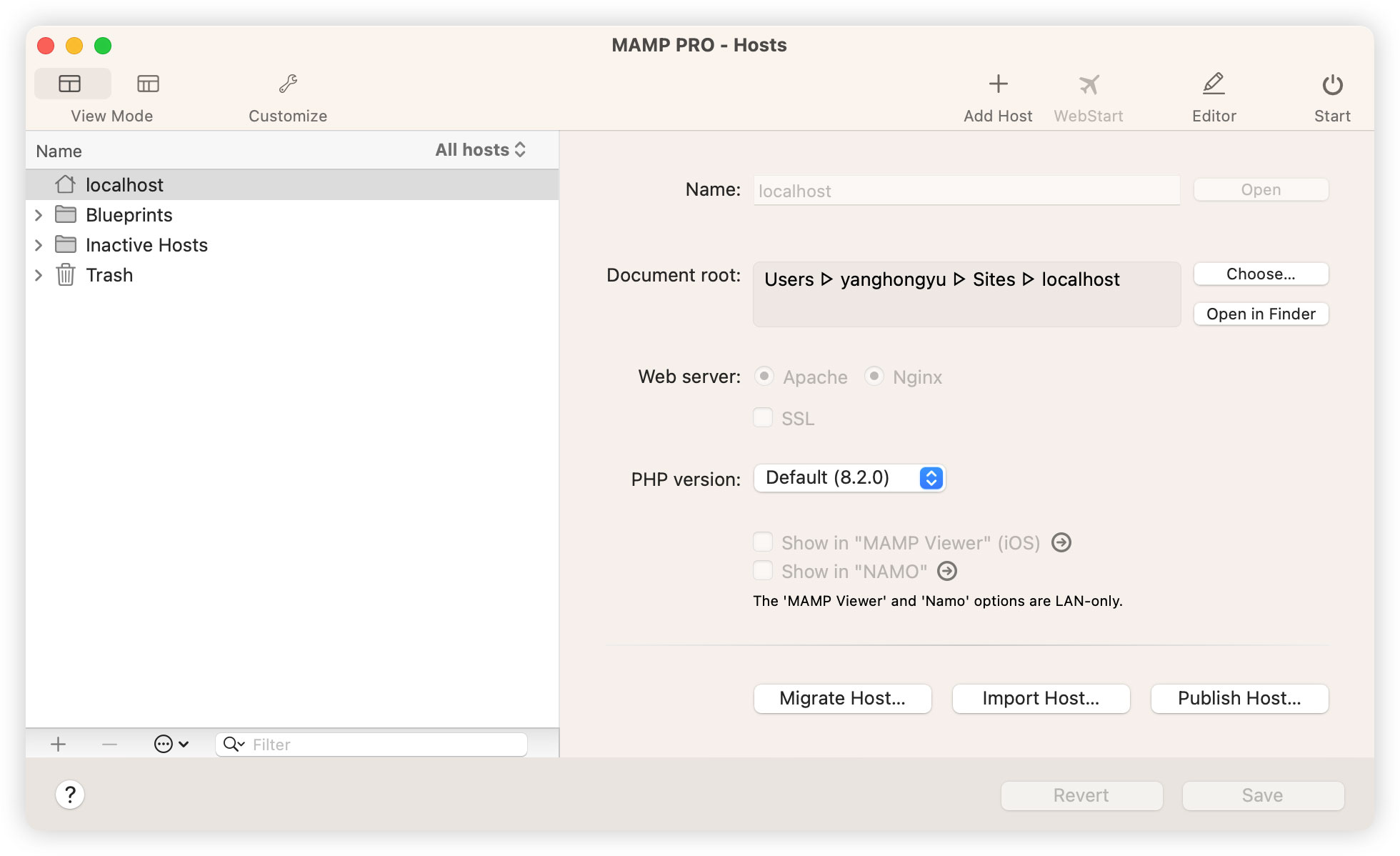Screen dimensions: 1400x856
Task: Click the Filter search field
Action: pyautogui.click(x=371, y=745)
